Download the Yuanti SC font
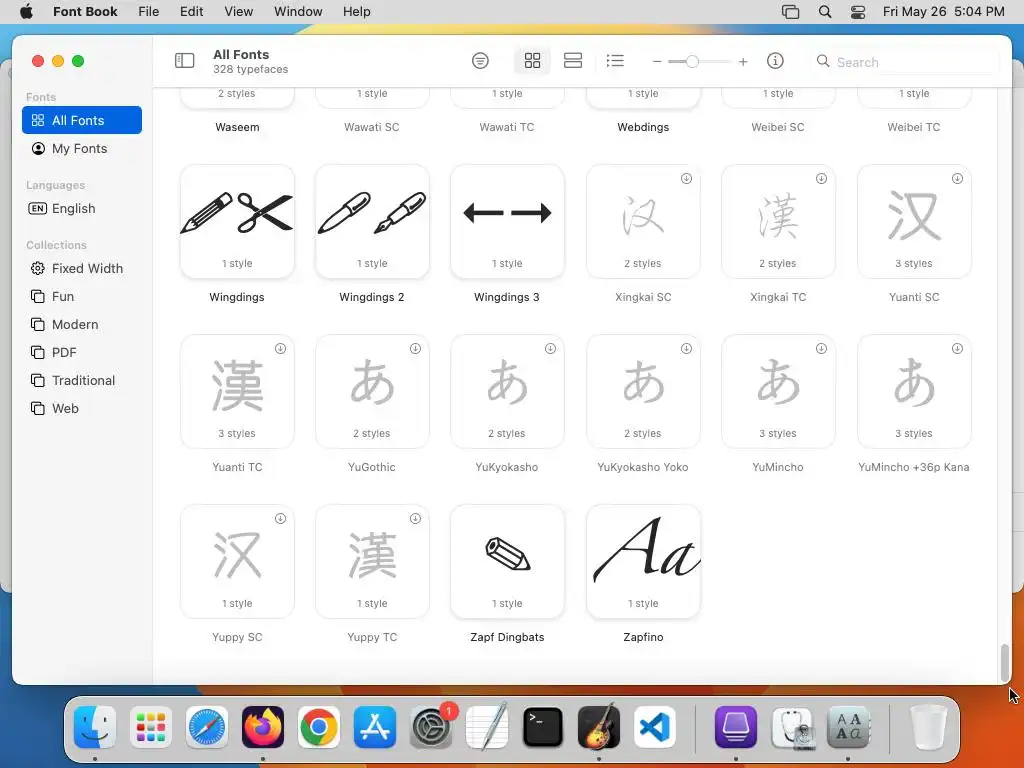1024x768 pixels. click(x=957, y=178)
